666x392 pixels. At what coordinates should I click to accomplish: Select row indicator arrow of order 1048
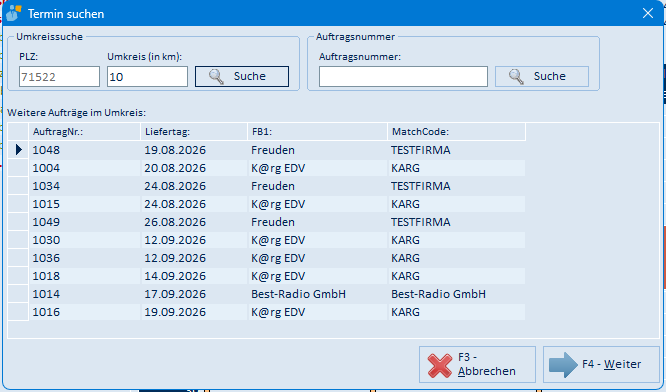click(x=18, y=150)
